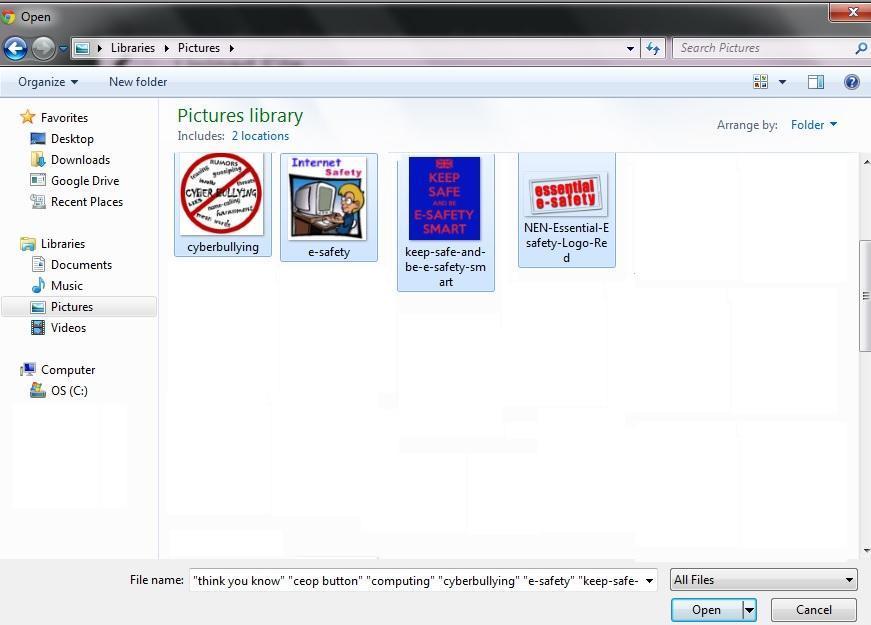Click the vertical scrollbar thumb in file list

(x=865, y=296)
